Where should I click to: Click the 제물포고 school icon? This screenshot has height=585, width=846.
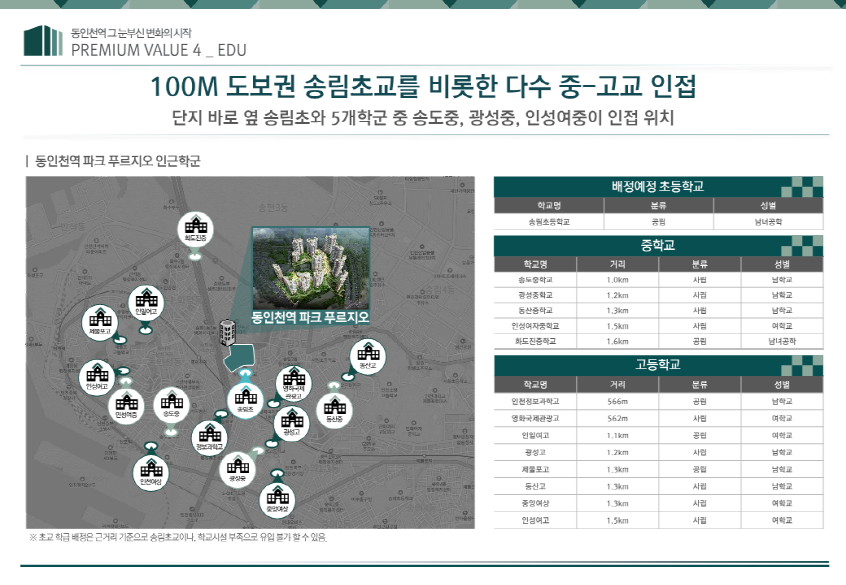(x=100, y=320)
